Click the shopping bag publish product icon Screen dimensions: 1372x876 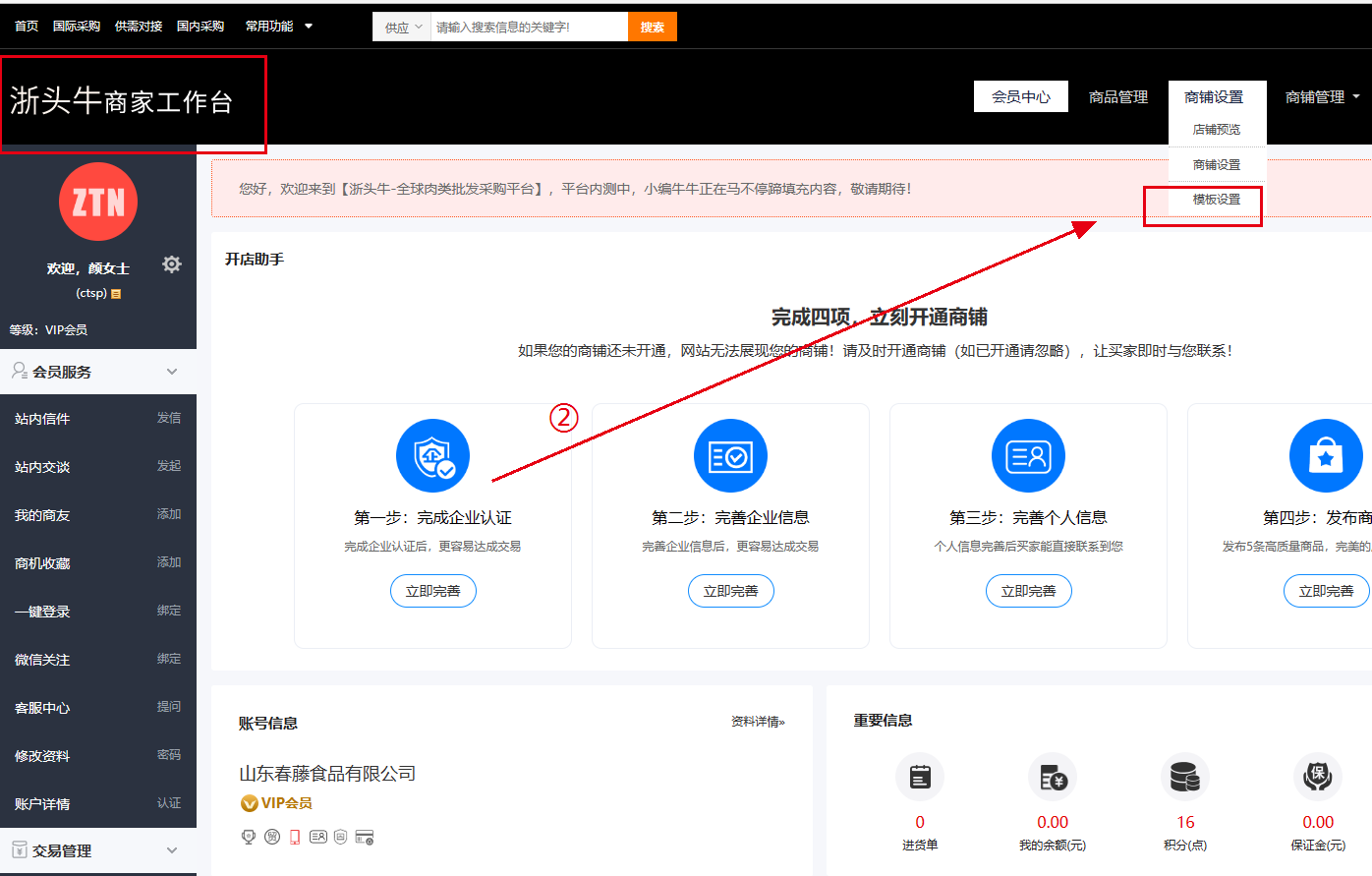[x=1325, y=456]
